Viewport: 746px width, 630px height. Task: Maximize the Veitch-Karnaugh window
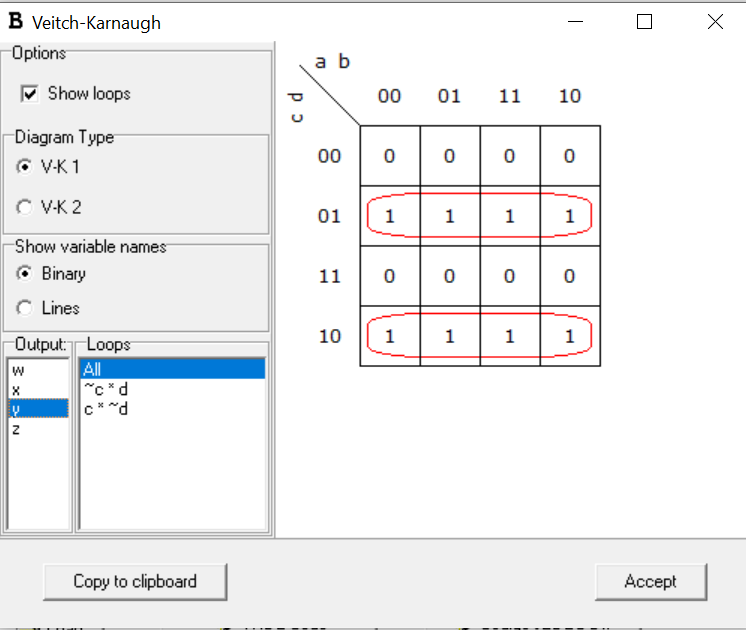[x=645, y=22]
